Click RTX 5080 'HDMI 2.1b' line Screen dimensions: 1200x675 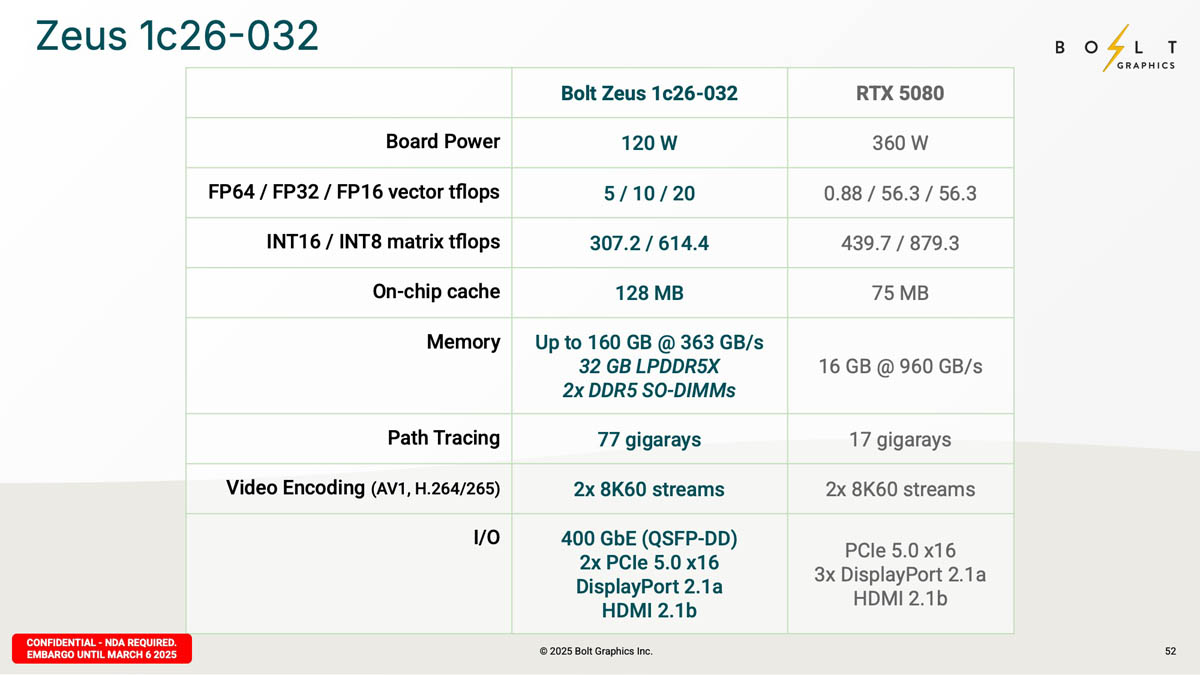point(900,599)
